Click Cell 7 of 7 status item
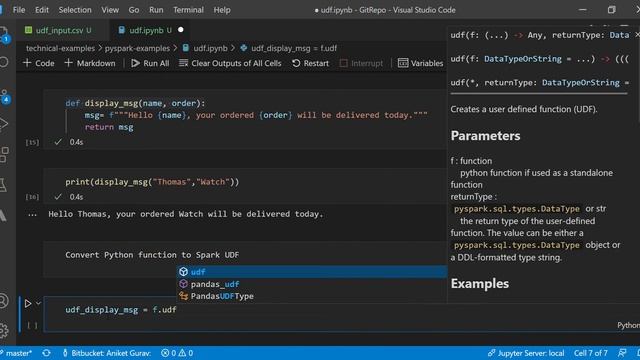The width and height of the screenshot is (640, 360). click(x=591, y=353)
